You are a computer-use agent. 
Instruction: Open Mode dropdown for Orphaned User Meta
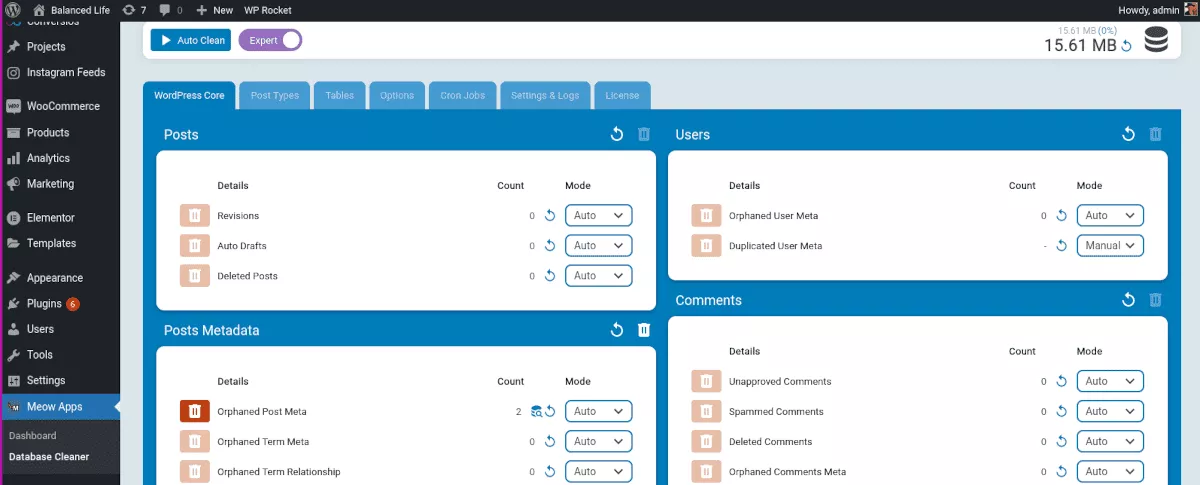click(1110, 216)
